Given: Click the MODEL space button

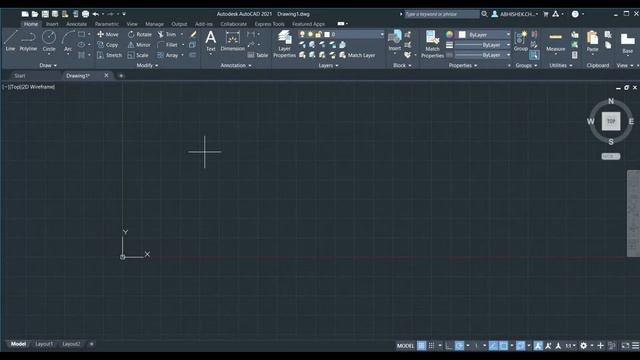Looking at the screenshot, I should (x=405, y=346).
